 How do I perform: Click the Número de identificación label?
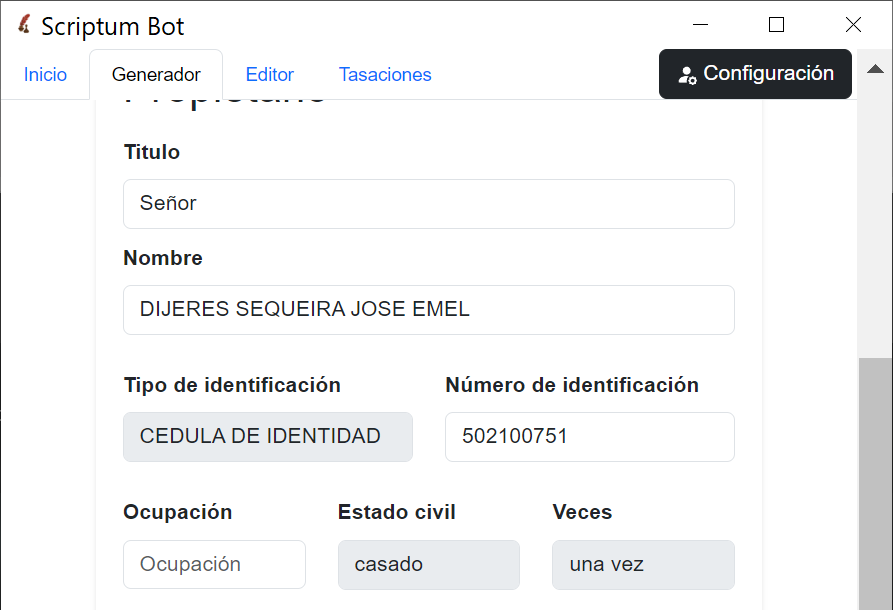[572, 385]
